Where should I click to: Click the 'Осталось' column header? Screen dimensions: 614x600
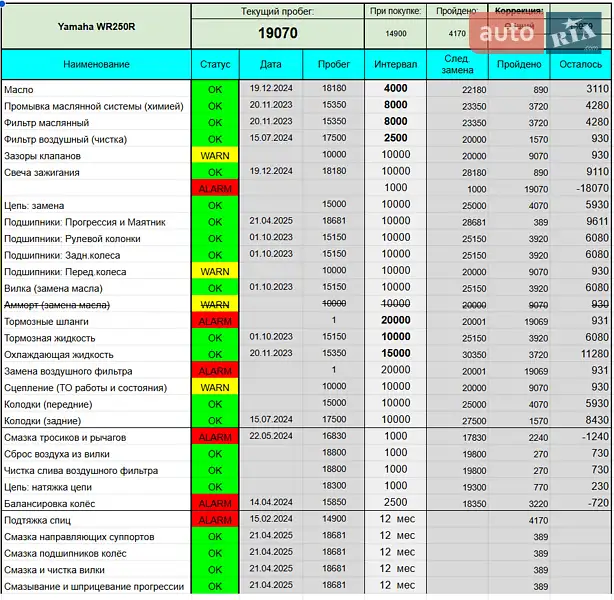click(x=579, y=64)
